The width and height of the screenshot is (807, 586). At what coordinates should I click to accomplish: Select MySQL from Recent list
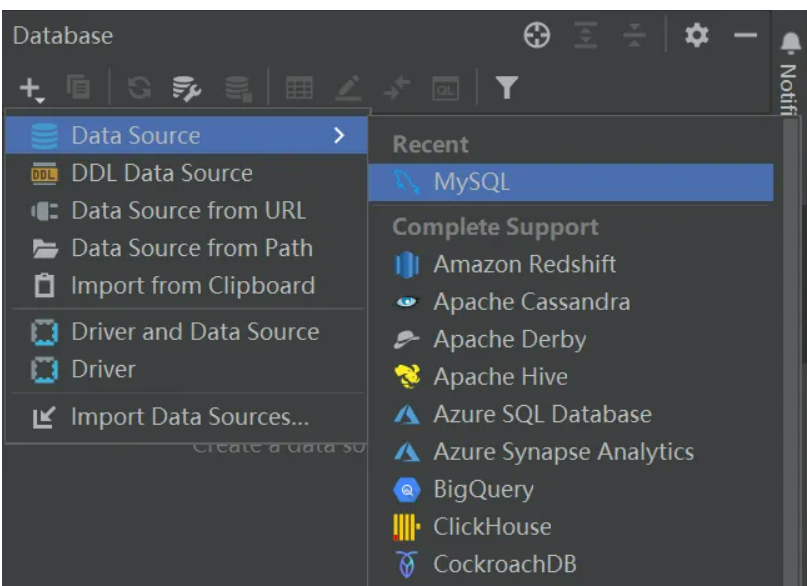coord(571,182)
